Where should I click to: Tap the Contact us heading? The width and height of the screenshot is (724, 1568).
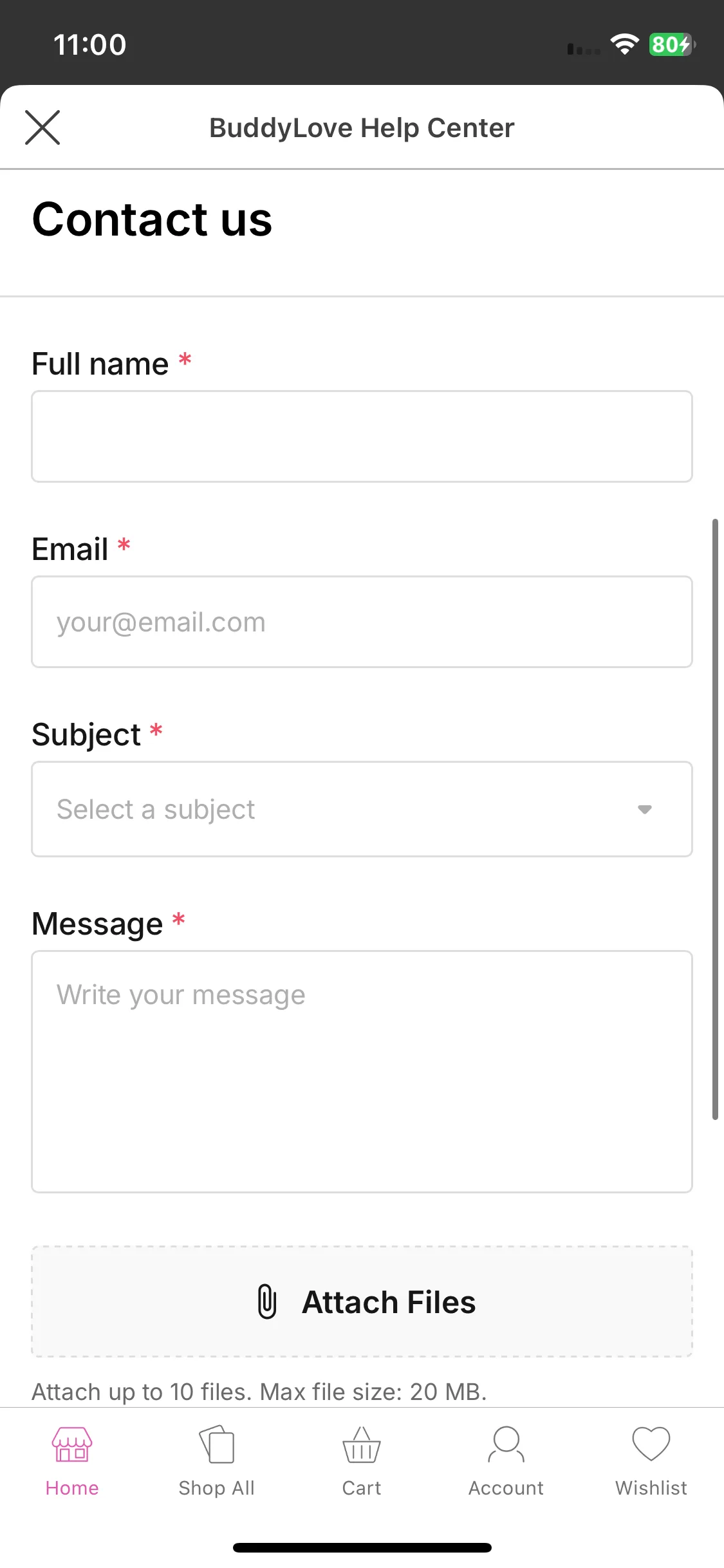pos(153,219)
